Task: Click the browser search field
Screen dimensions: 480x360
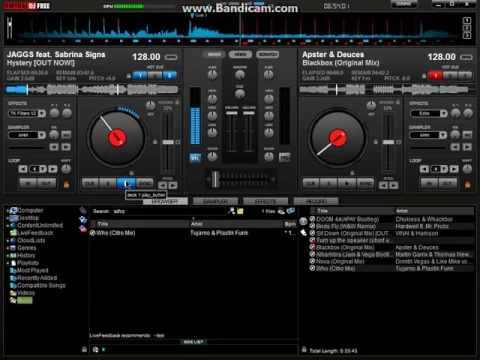Action: [x=169, y=211]
